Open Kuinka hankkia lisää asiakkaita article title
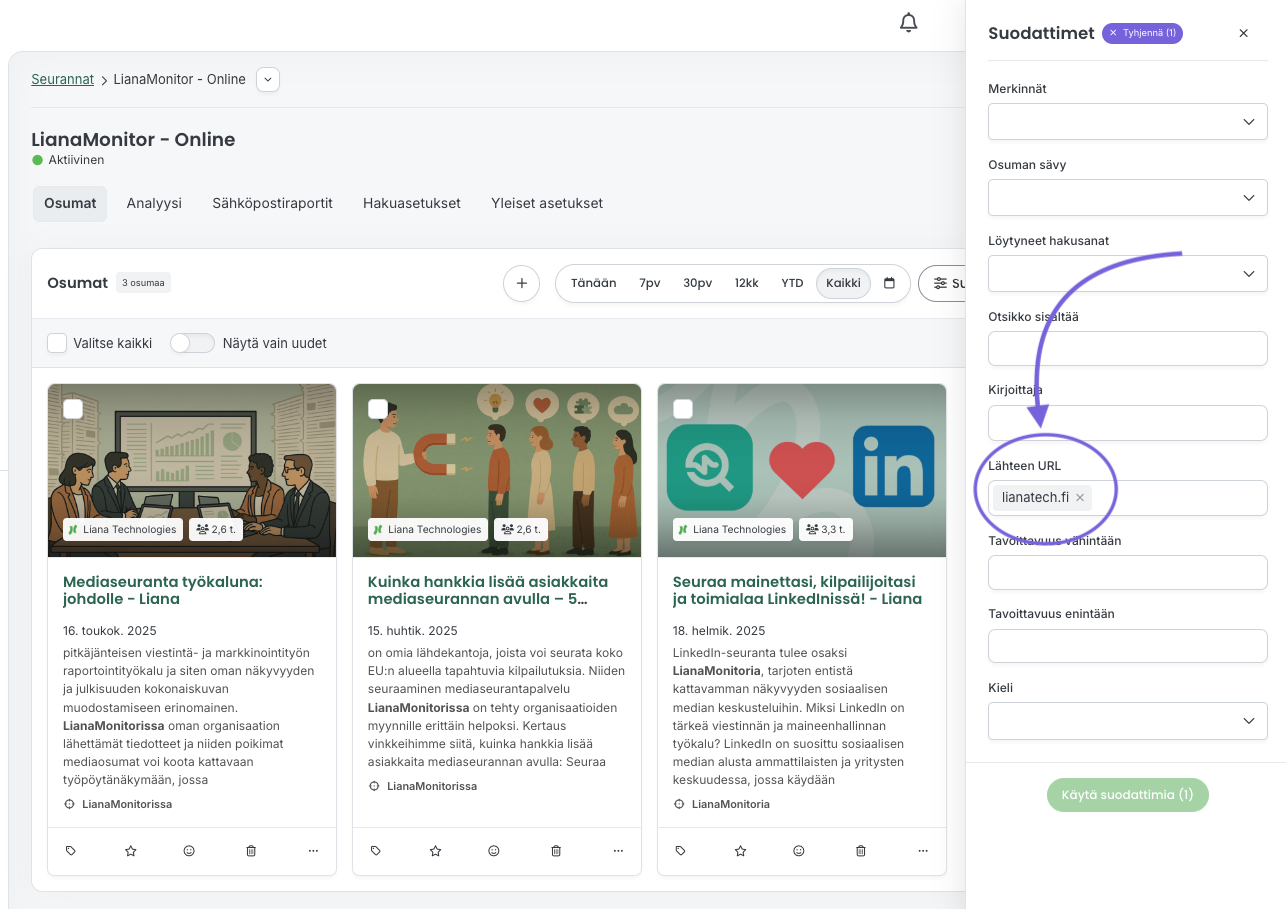The height and width of the screenshot is (909, 1286). (x=488, y=590)
